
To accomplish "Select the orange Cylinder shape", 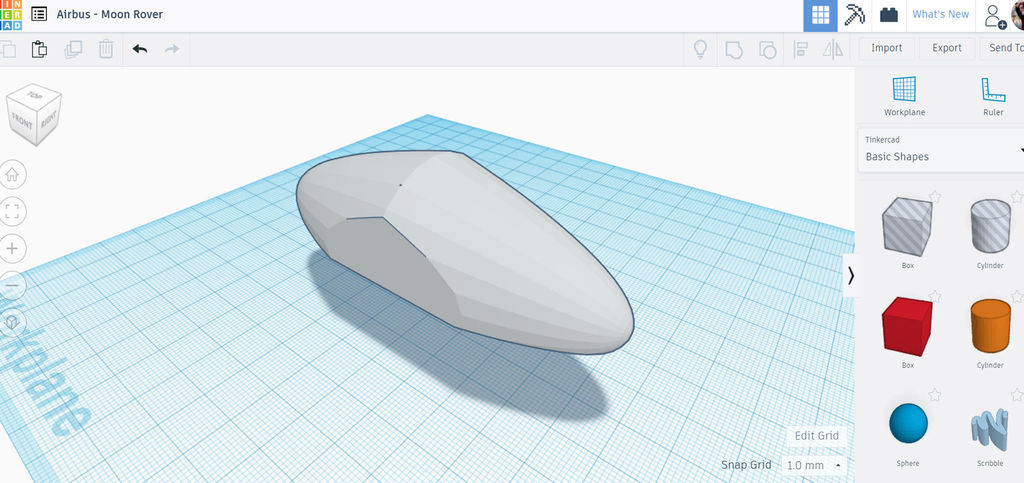I will coord(990,326).
